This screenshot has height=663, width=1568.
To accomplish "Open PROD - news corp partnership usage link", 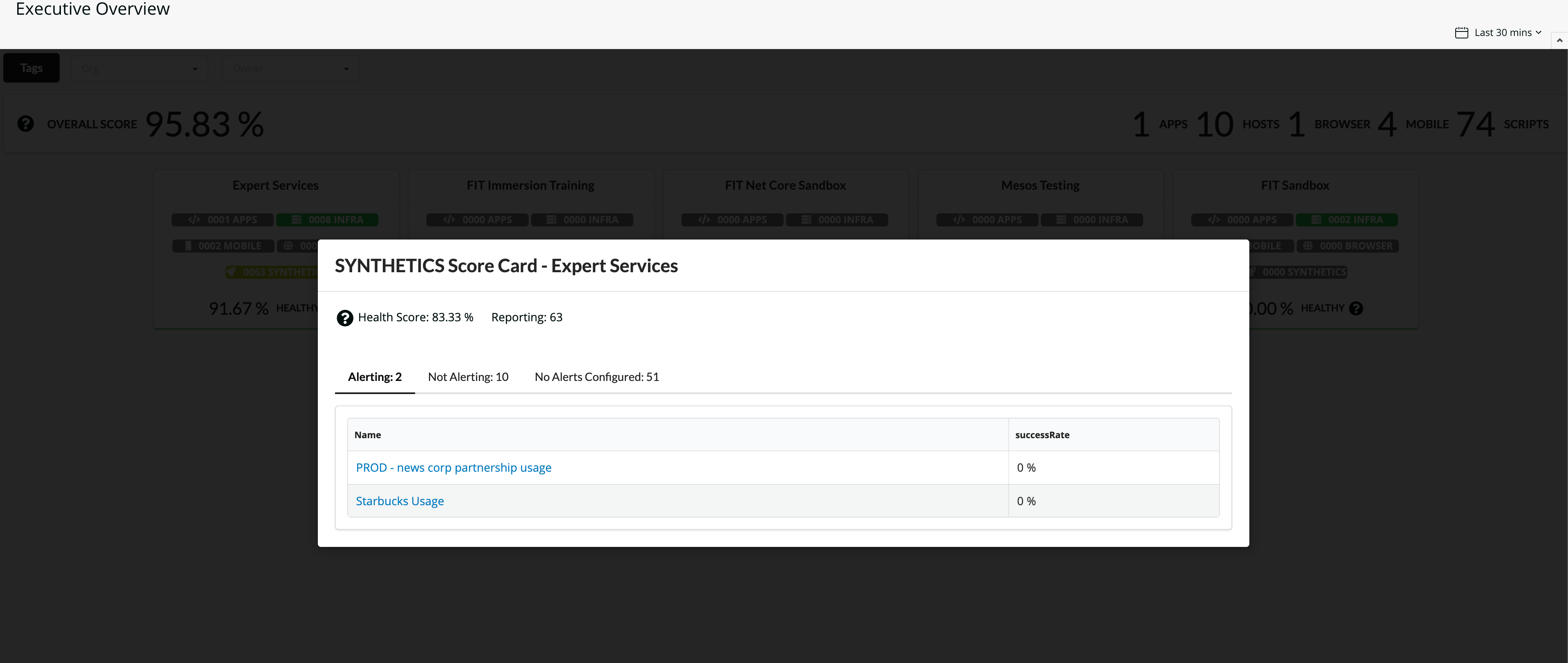I will click(453, 468).
